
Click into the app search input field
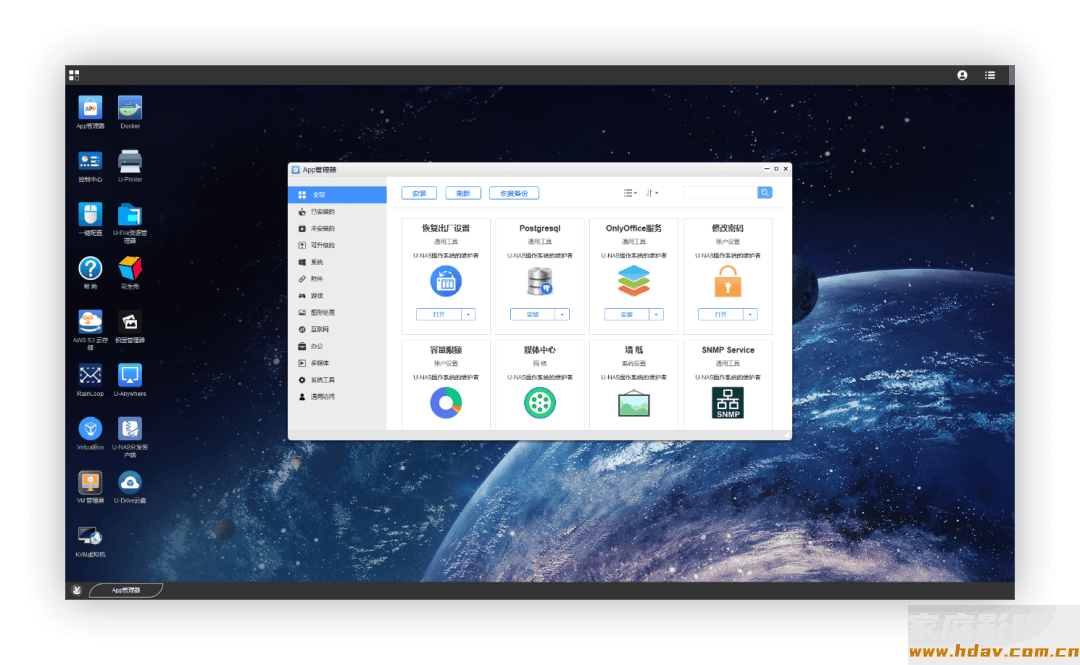coord(720,193)
